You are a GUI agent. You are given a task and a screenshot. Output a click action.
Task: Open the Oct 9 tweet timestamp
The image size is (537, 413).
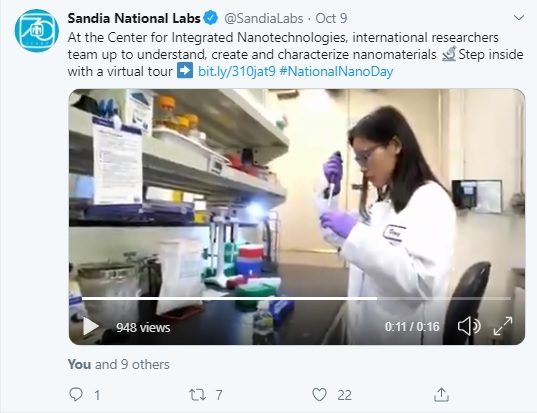(x=331, y=18)
